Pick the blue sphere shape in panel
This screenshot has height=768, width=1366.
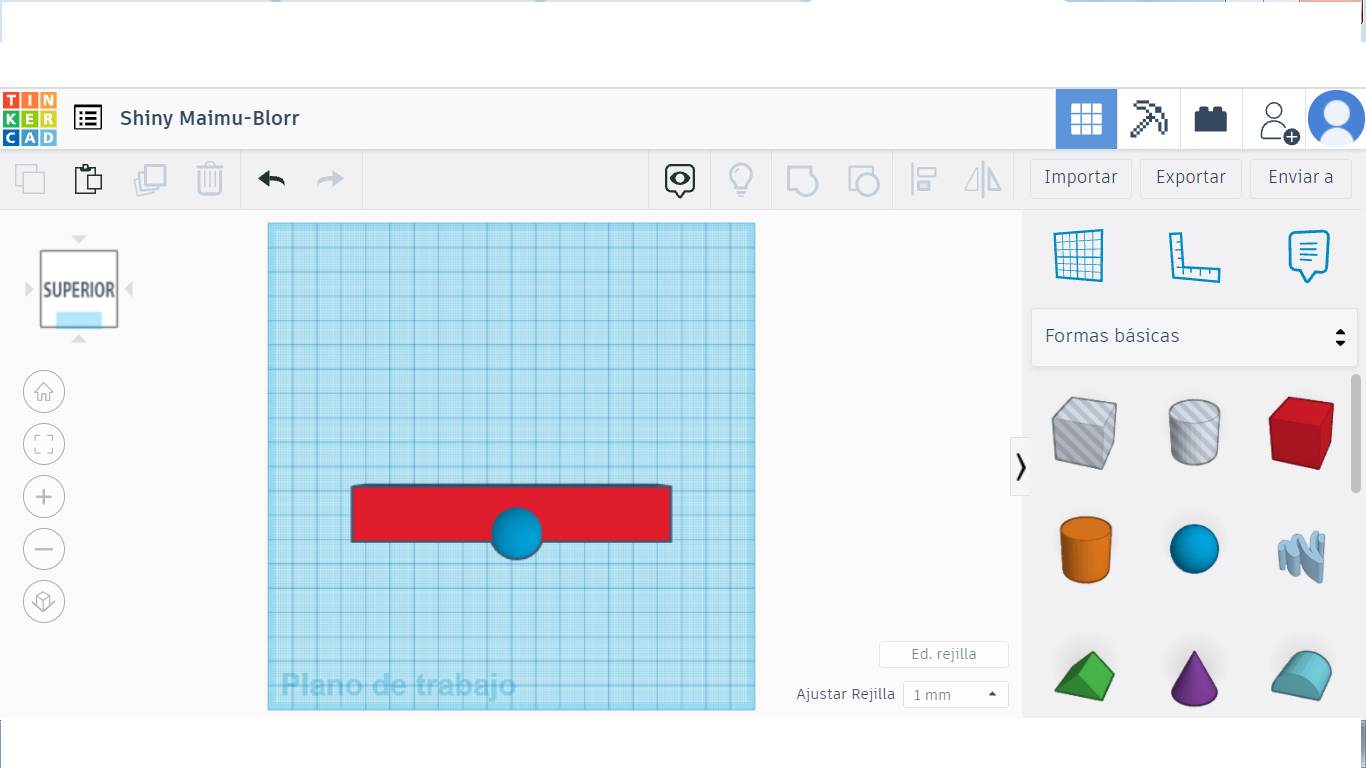(1195, 549)
